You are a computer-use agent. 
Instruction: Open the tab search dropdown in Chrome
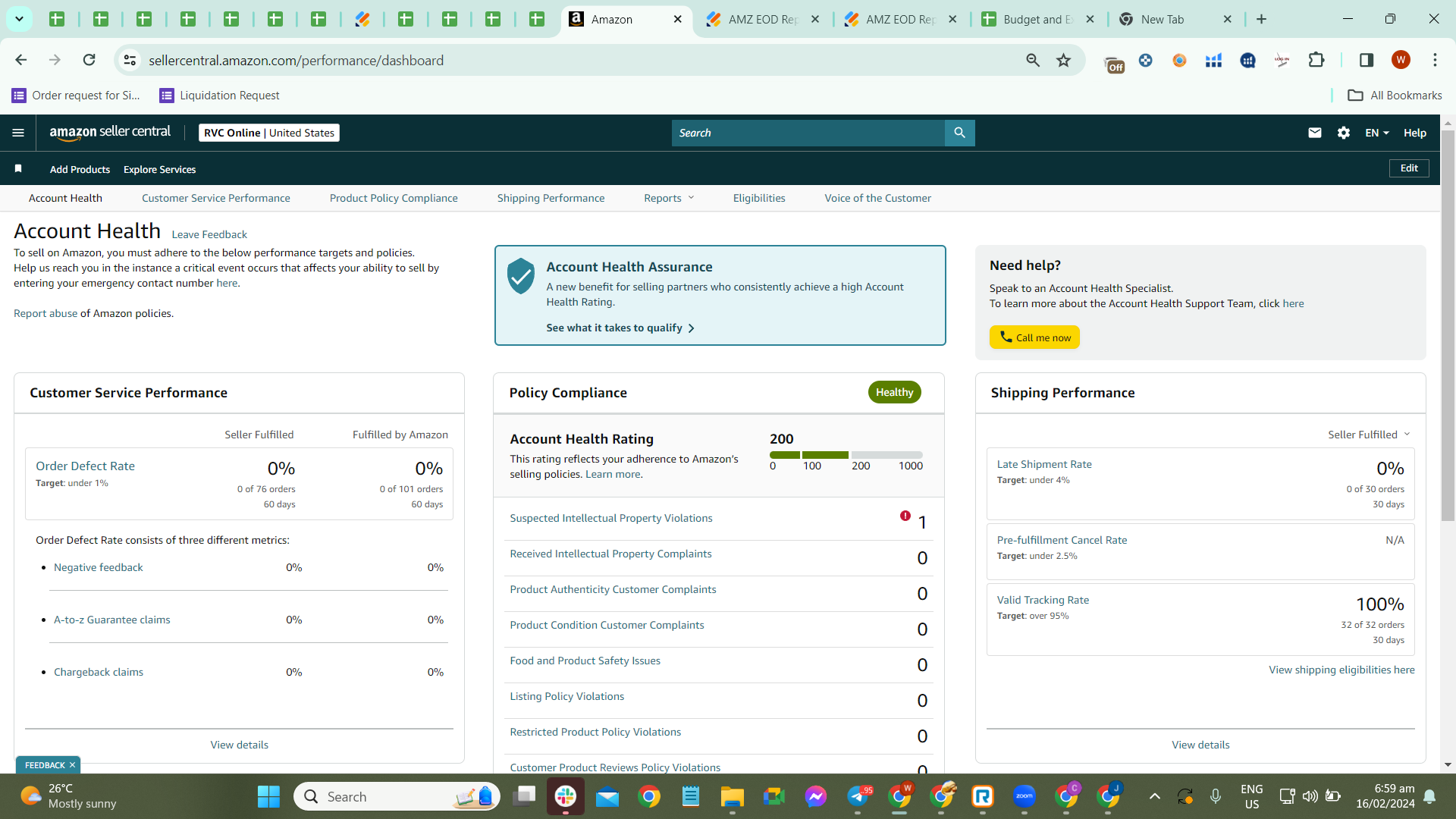click(19, 19)
